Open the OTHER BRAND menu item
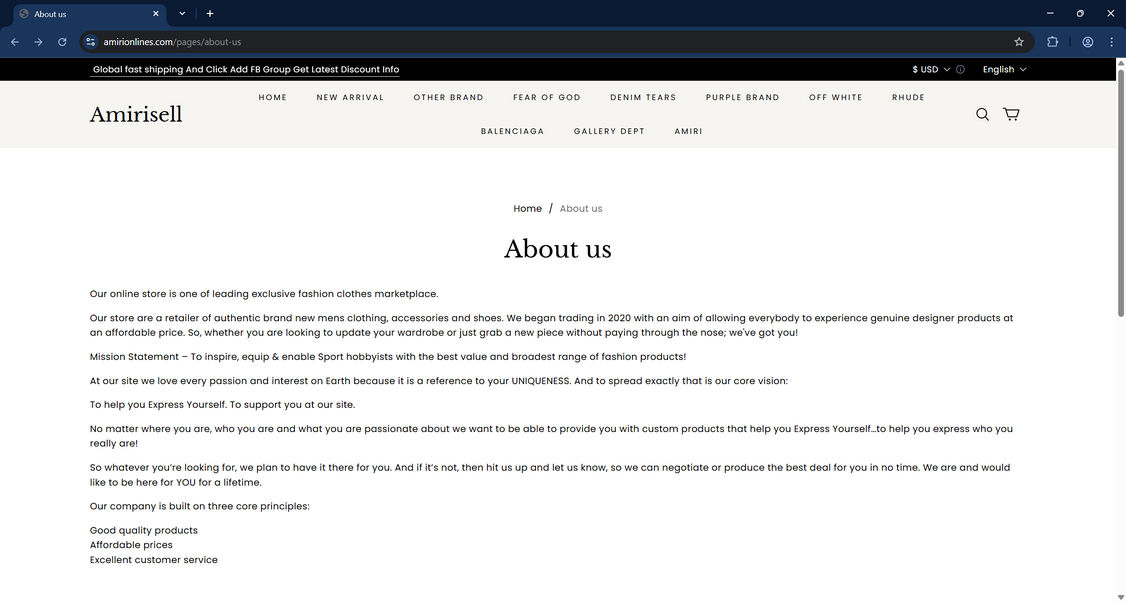 (449, 97)
